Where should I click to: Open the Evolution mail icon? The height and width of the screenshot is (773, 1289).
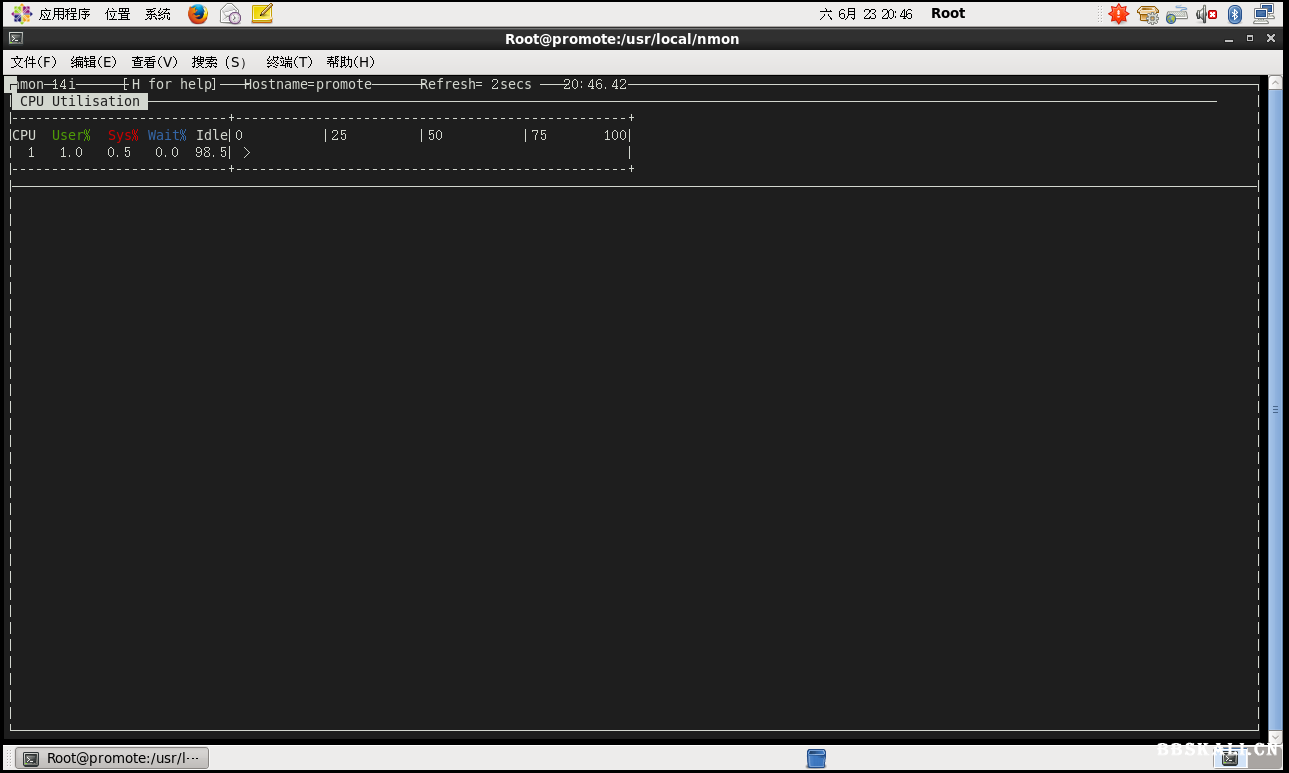(228, 13)
